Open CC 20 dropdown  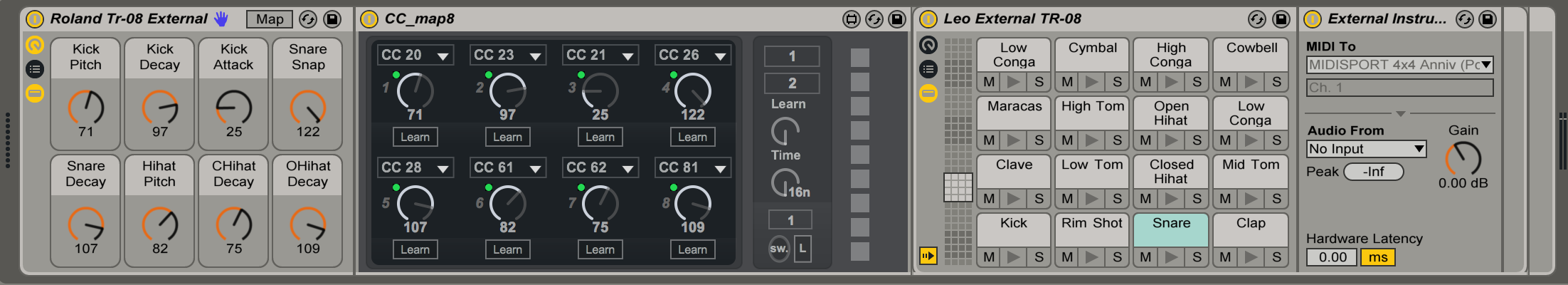pyautogui.click(x=415, y=55)
